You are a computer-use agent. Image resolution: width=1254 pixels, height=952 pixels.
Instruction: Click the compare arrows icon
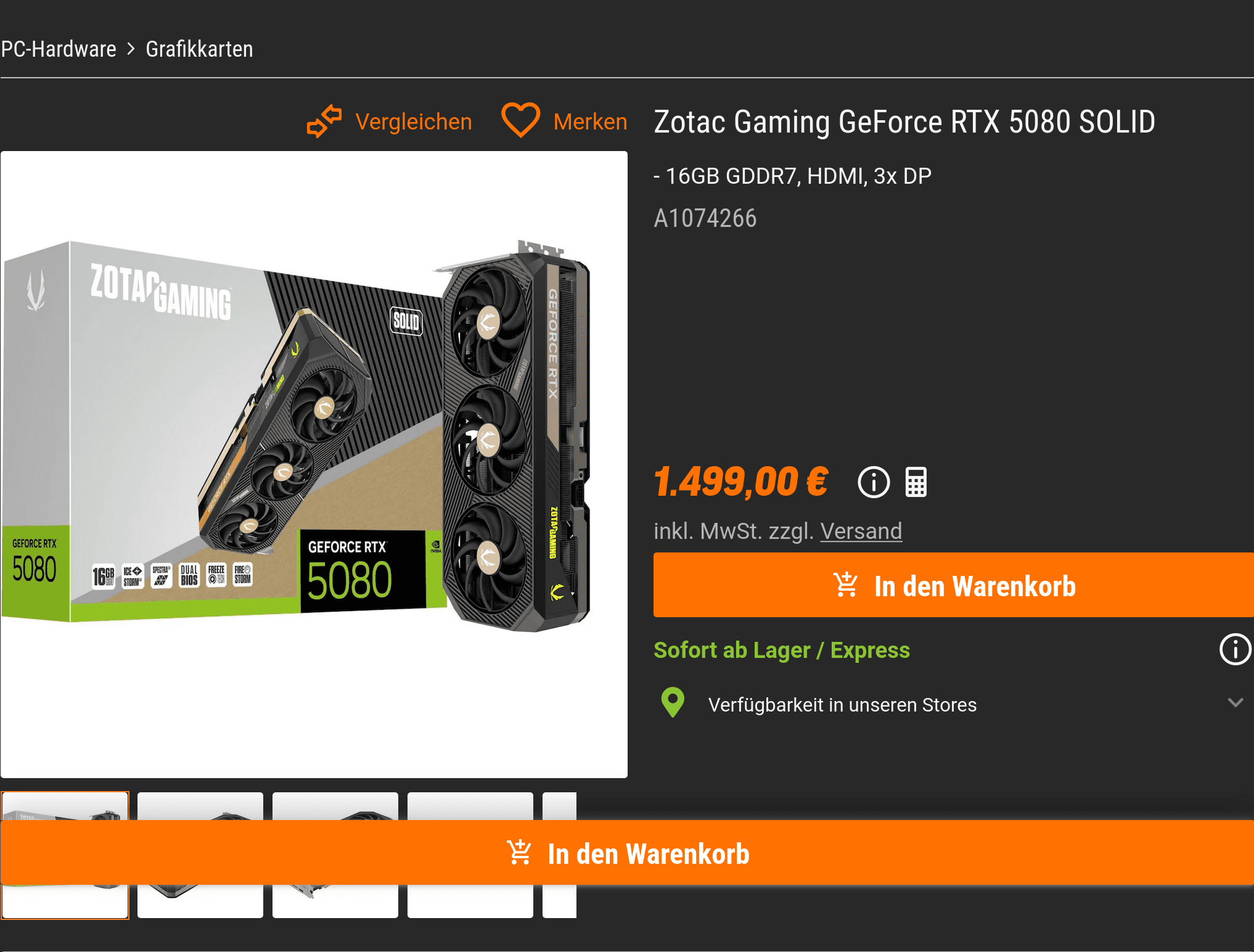point(324,121)
